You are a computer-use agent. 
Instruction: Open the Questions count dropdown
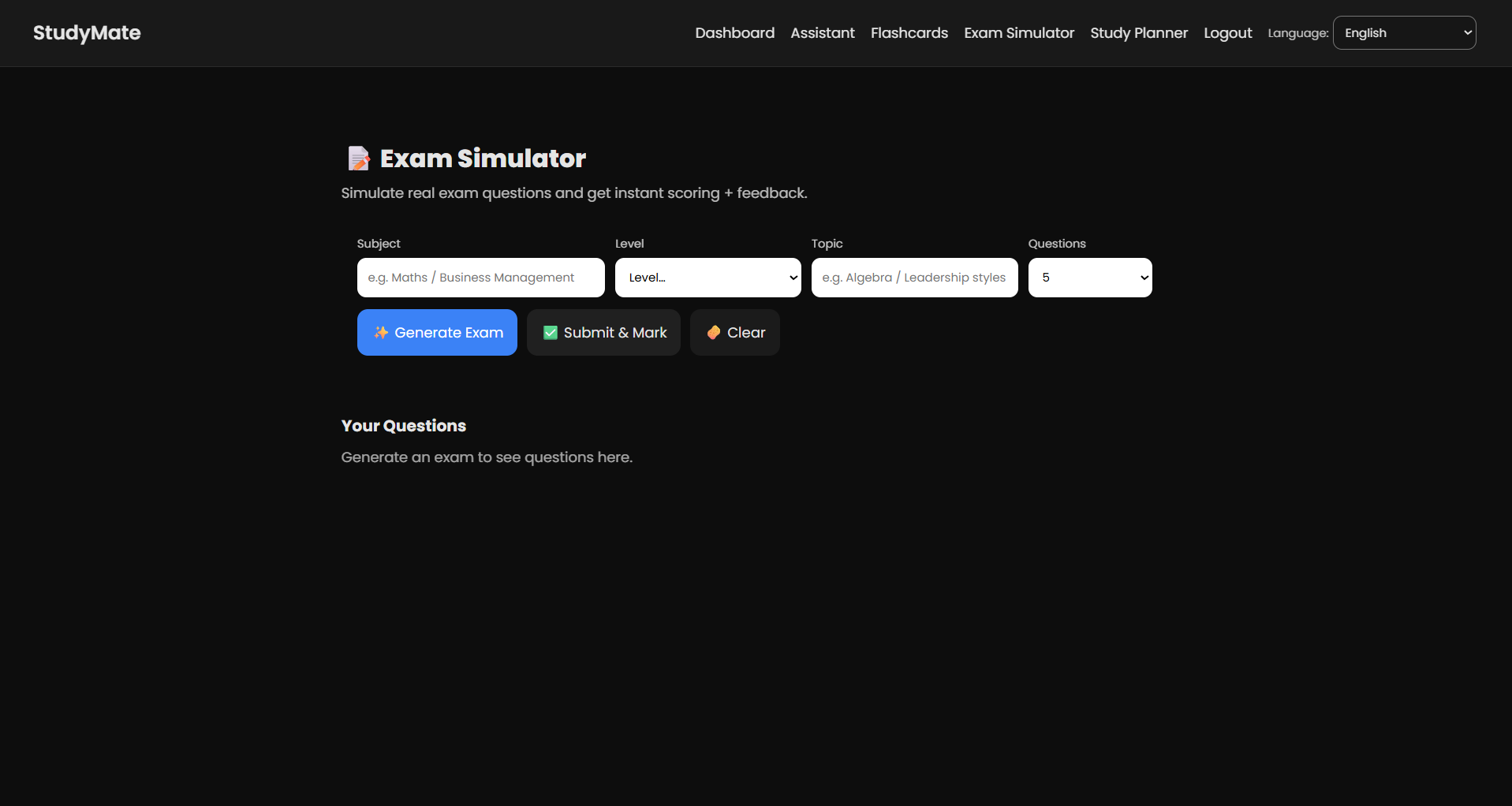pos(1089,277)
